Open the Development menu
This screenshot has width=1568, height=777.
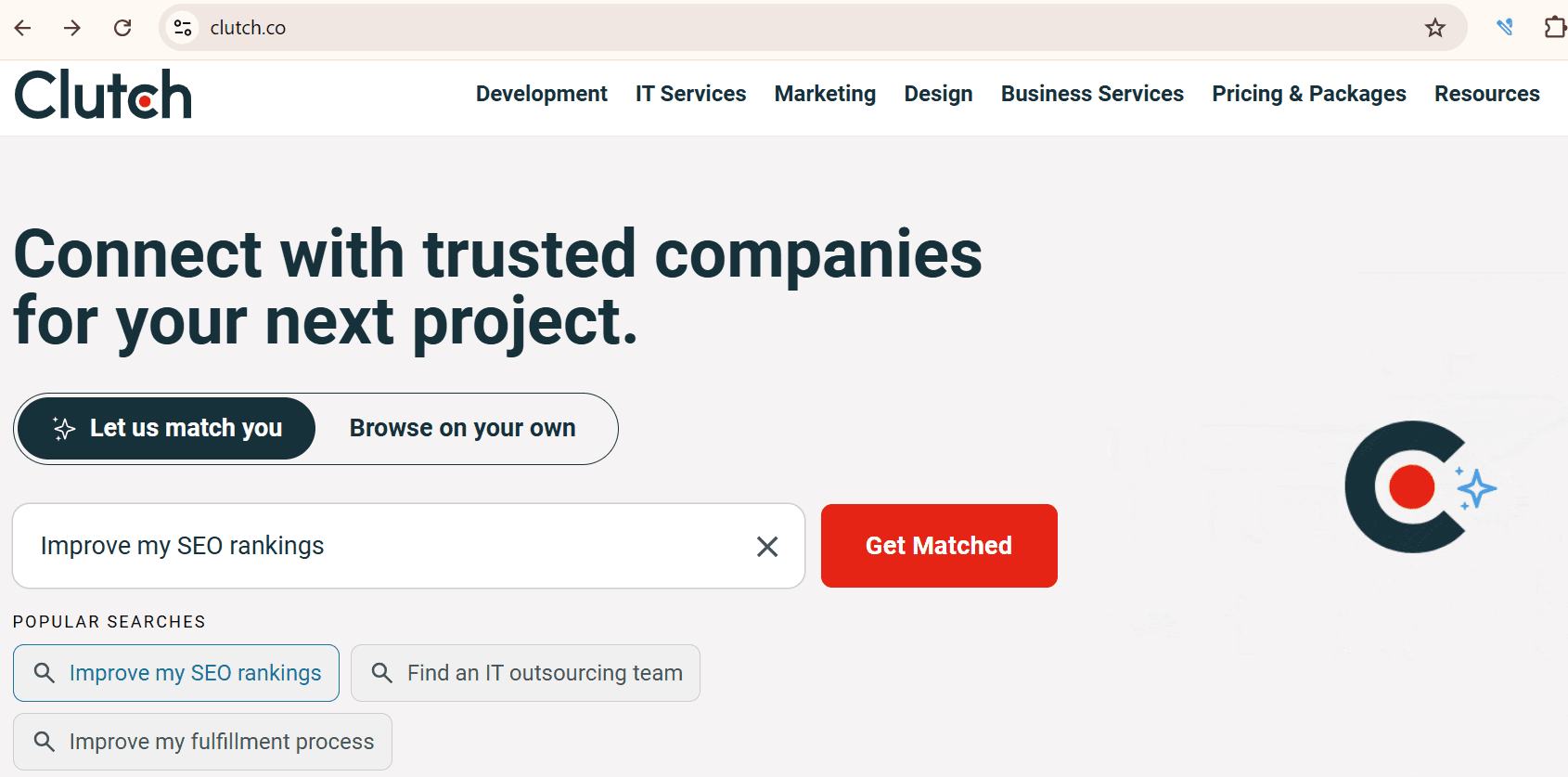[x=542, y=94]
